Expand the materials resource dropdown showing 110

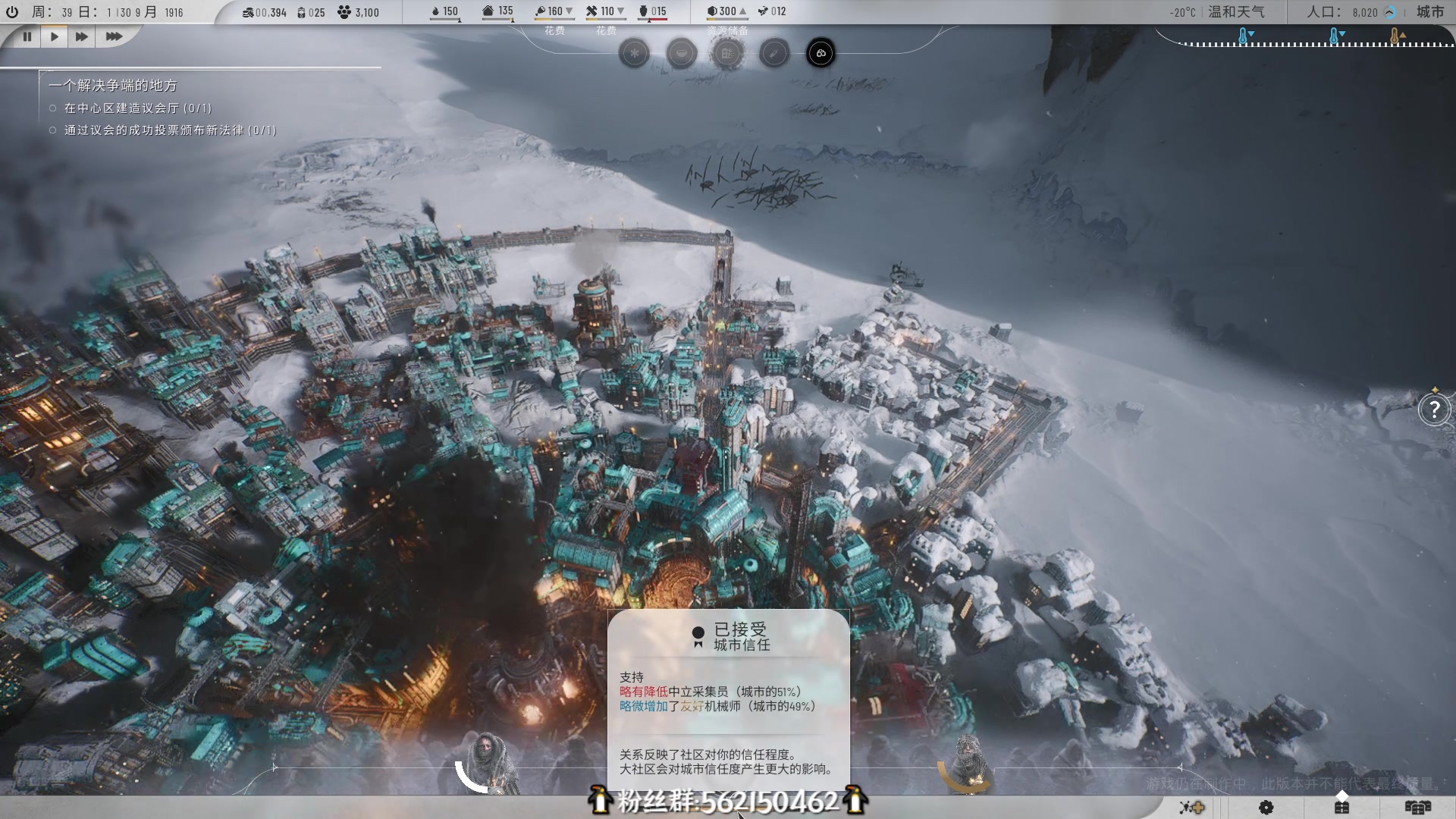pos(605,11)
